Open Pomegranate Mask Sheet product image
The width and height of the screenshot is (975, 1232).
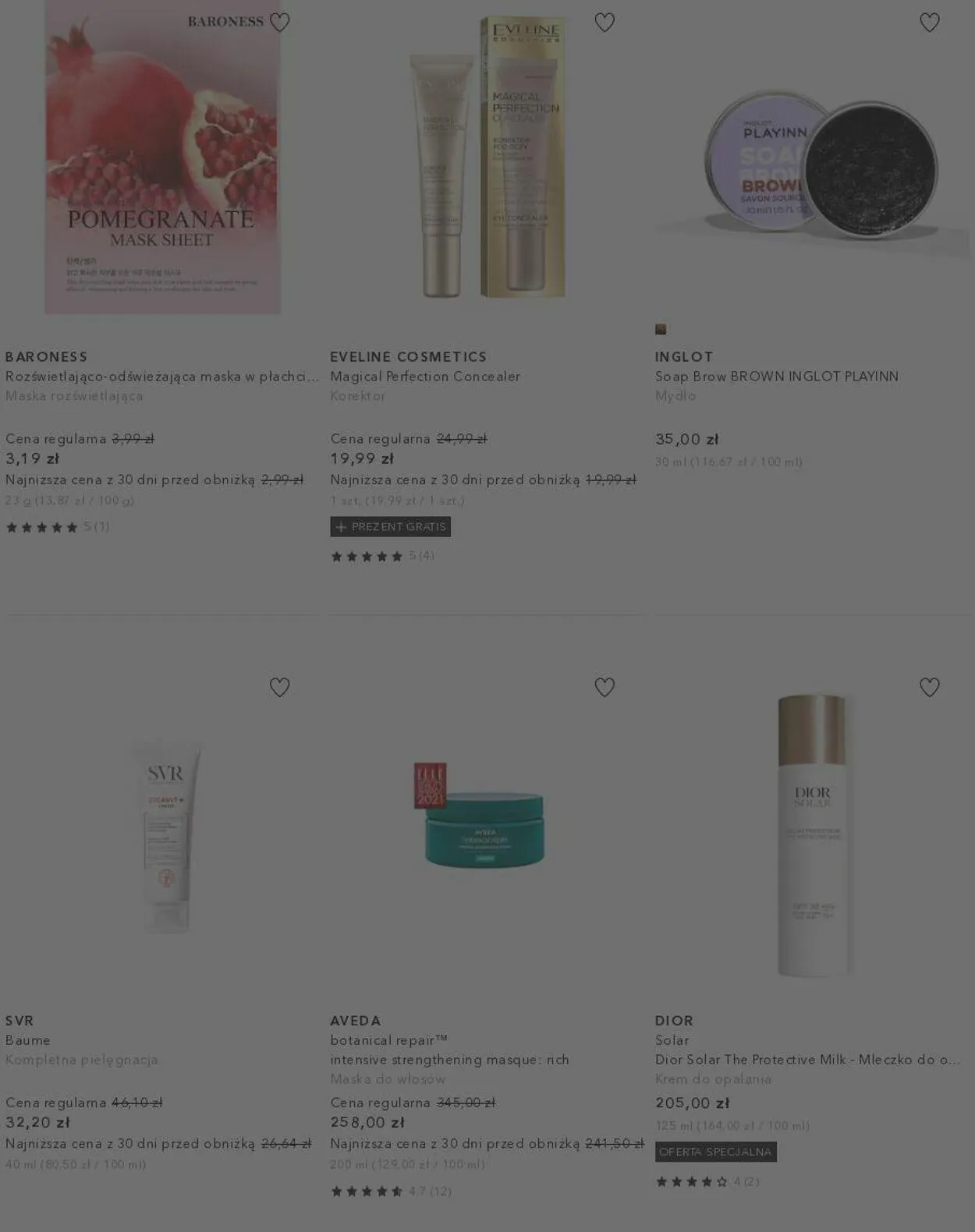point(162,157)
